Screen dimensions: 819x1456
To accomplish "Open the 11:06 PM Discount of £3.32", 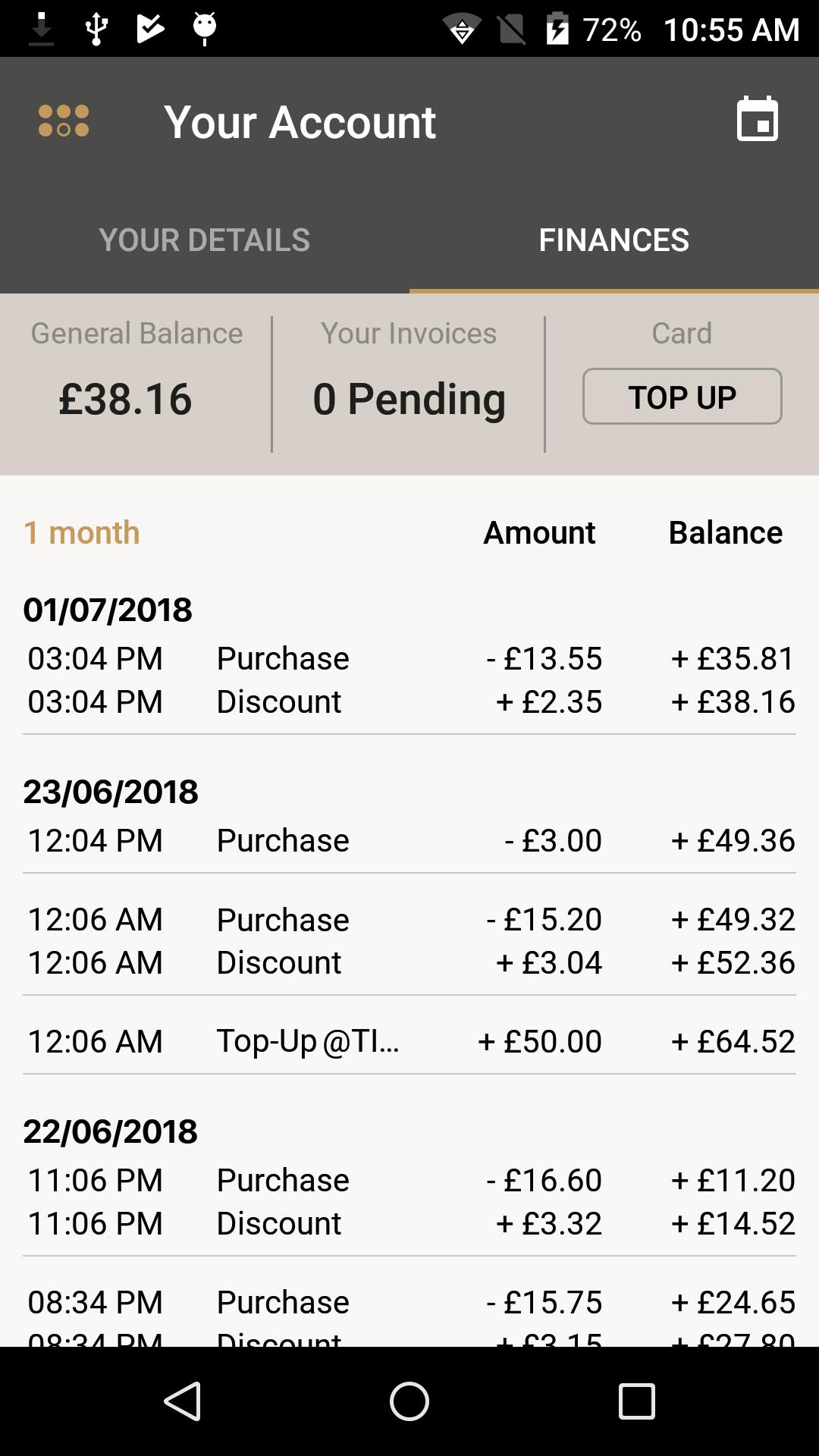I will click(409, 1223).
